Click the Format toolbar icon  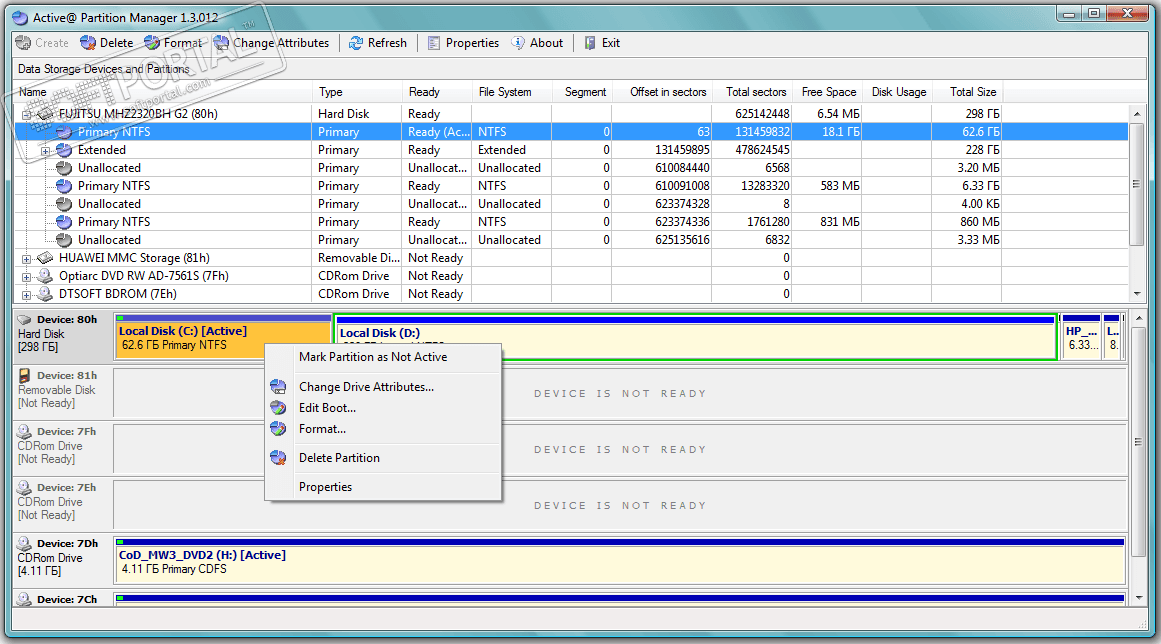pyautogui.click(x=152, y=43)
